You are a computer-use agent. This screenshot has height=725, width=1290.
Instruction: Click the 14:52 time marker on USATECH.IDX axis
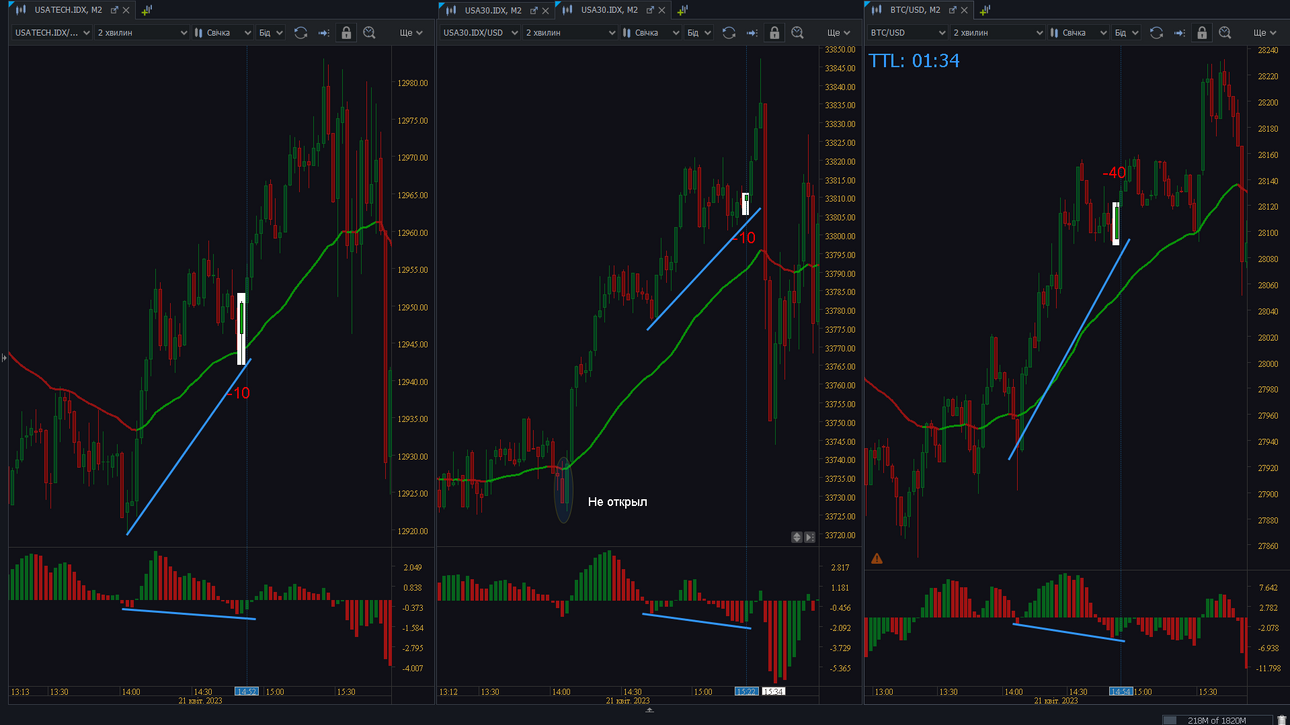click(246, 691)
